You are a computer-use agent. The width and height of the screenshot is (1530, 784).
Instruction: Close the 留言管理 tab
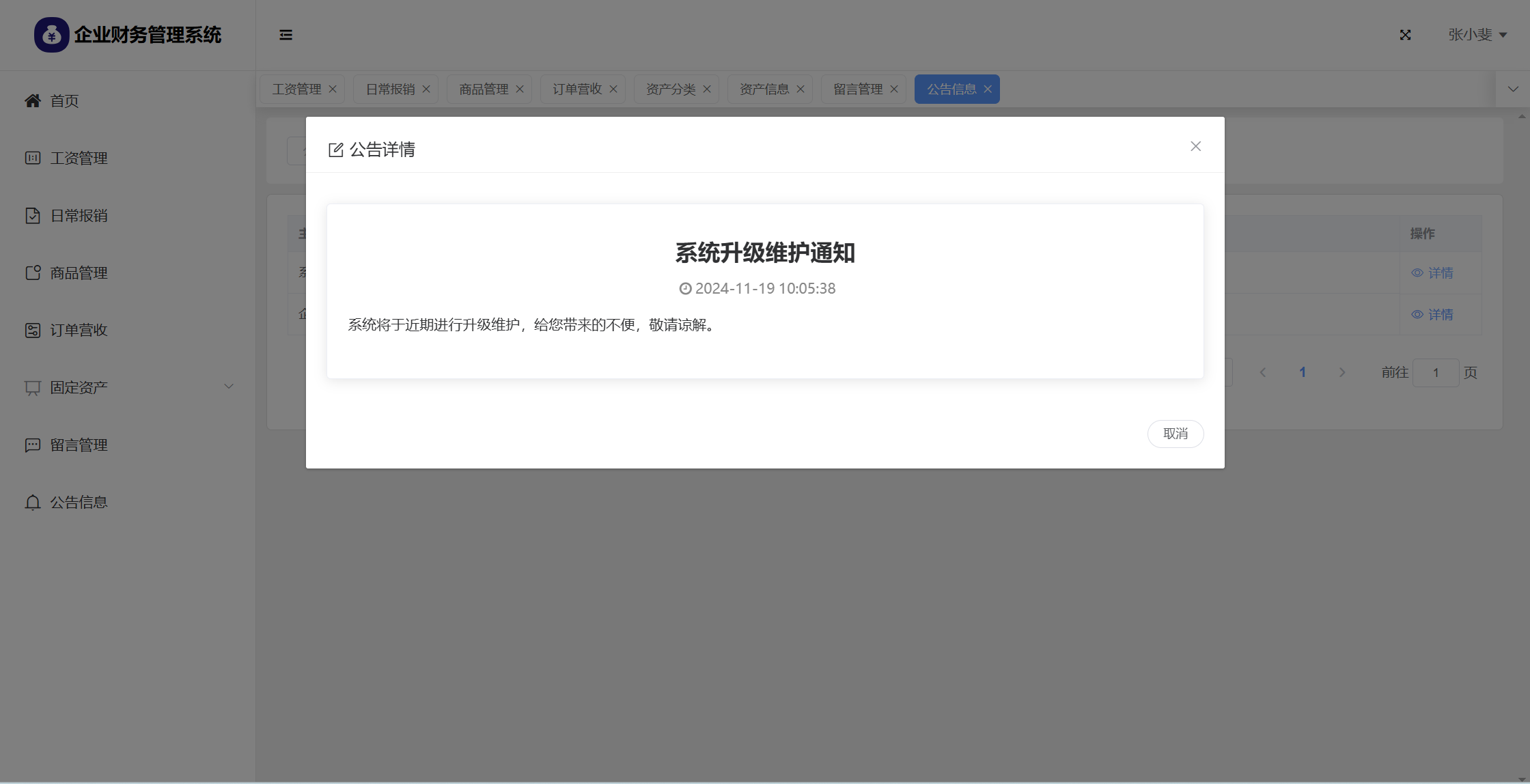894,89
